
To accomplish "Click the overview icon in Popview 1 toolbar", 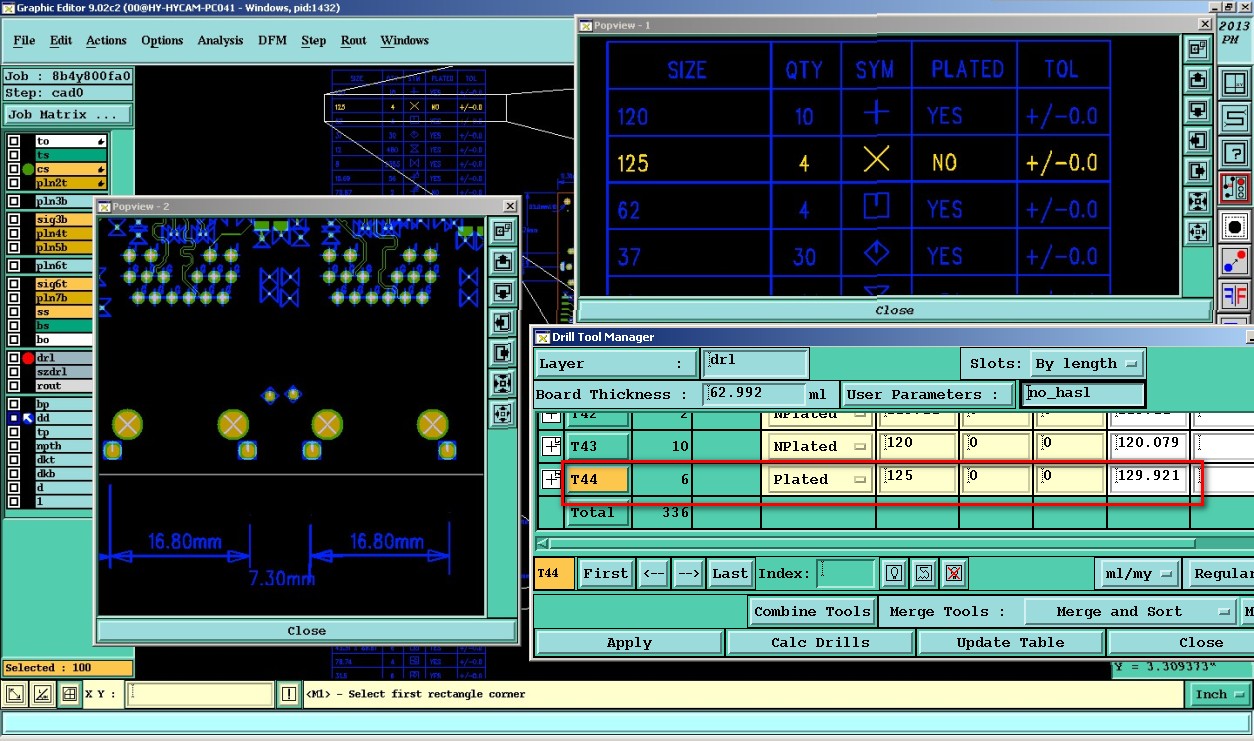I will click(1197, 49).
